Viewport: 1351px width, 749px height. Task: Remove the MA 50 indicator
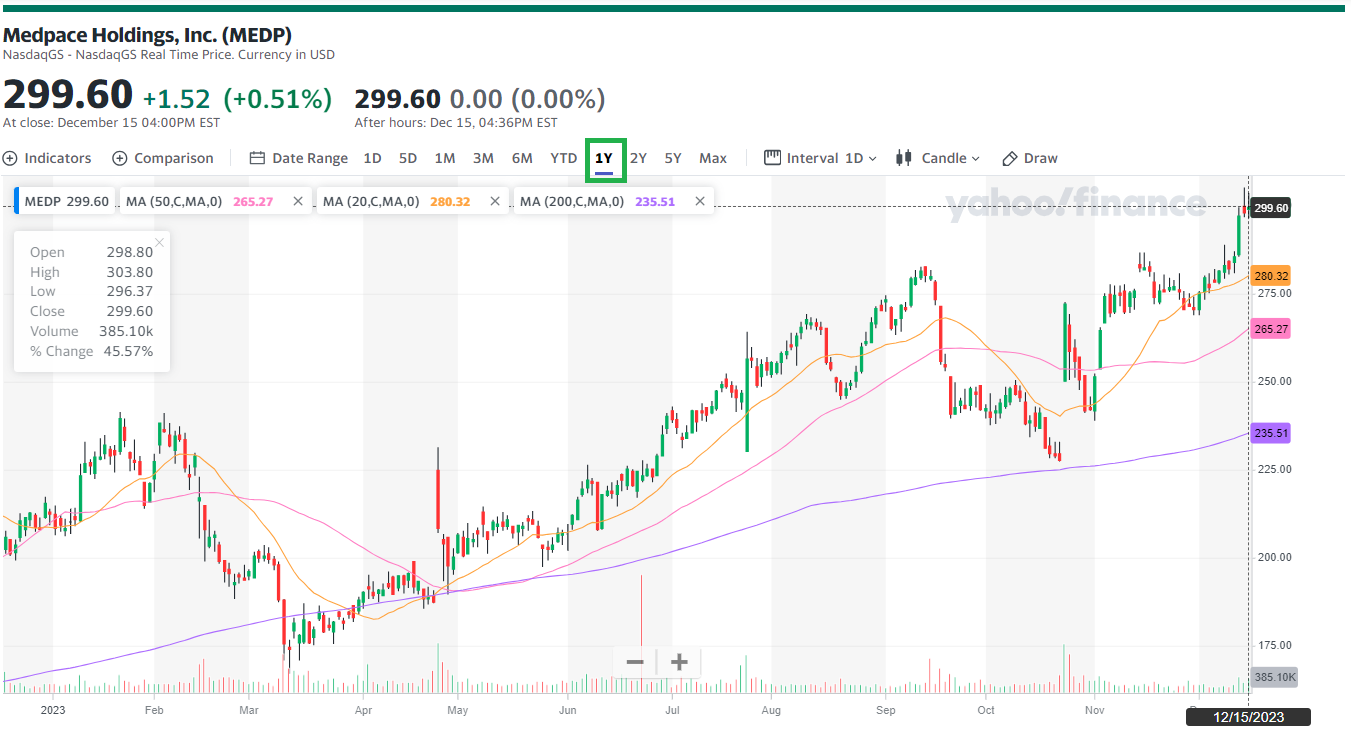pyautogui.click(x=297, y=201)
